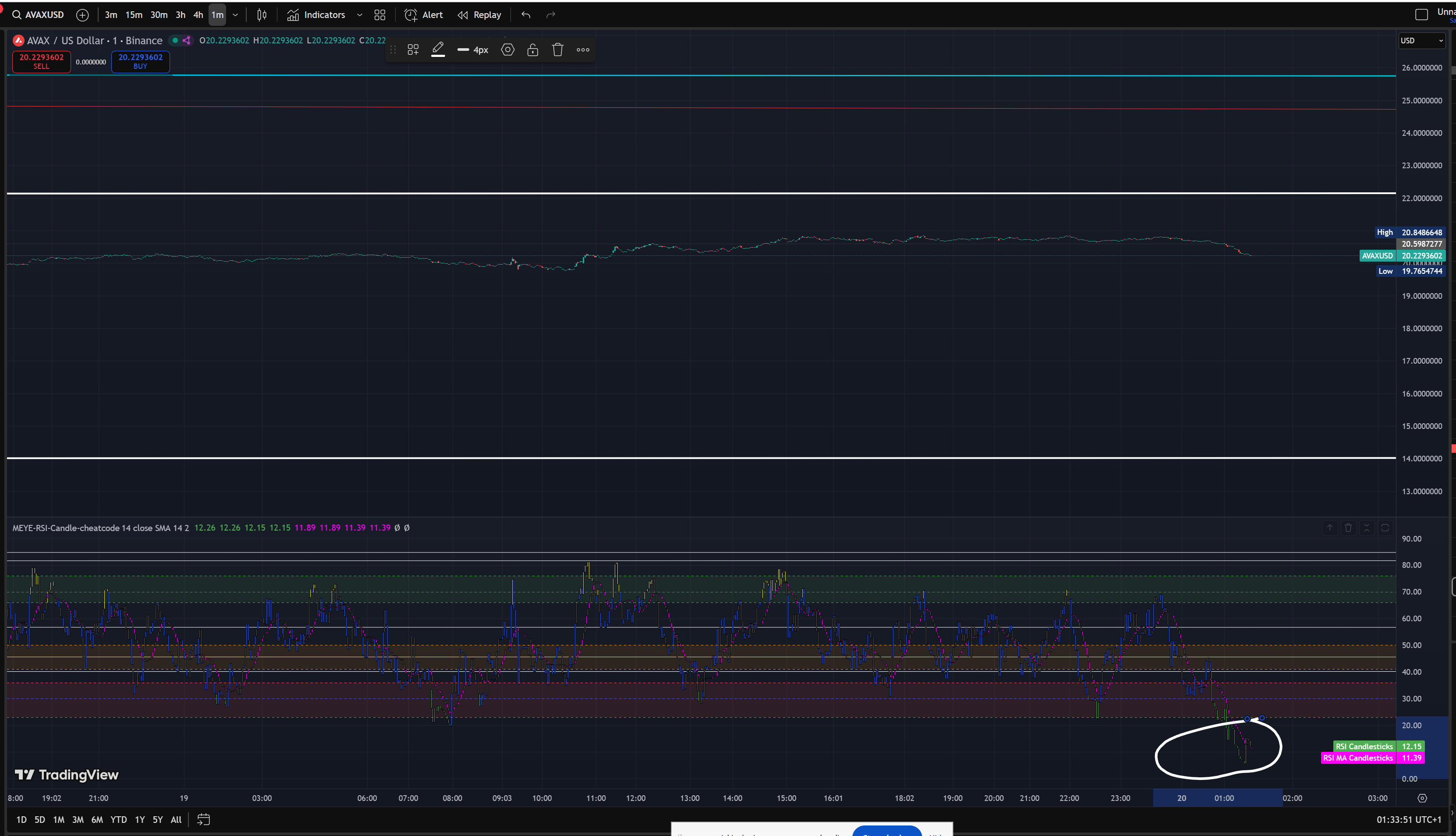Open the USD currency dropdown
This screenshot has width=1456, height=836.
1421,40
